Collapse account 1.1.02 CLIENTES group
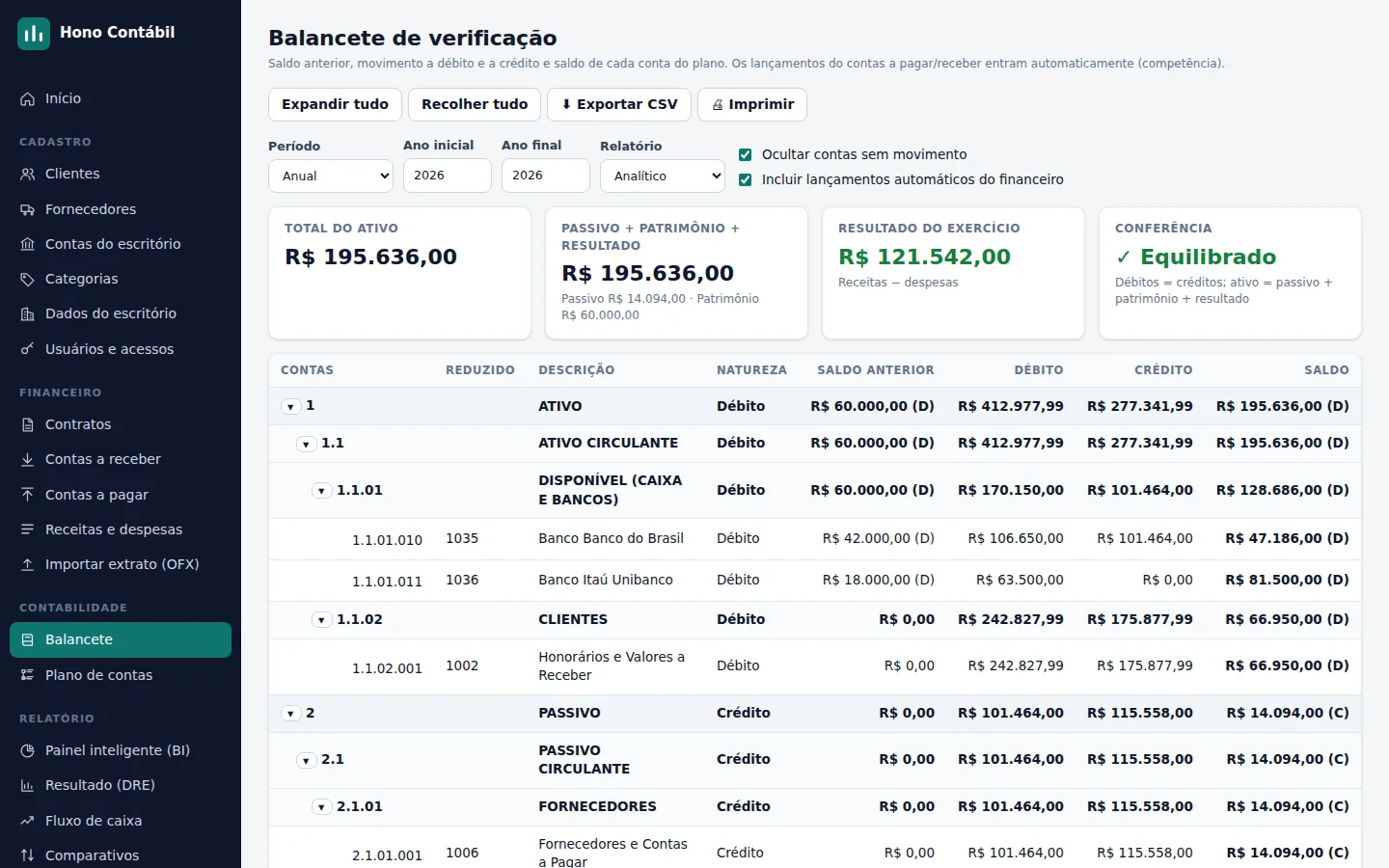This screenshot has width=1389, height=868. [321, 620]
